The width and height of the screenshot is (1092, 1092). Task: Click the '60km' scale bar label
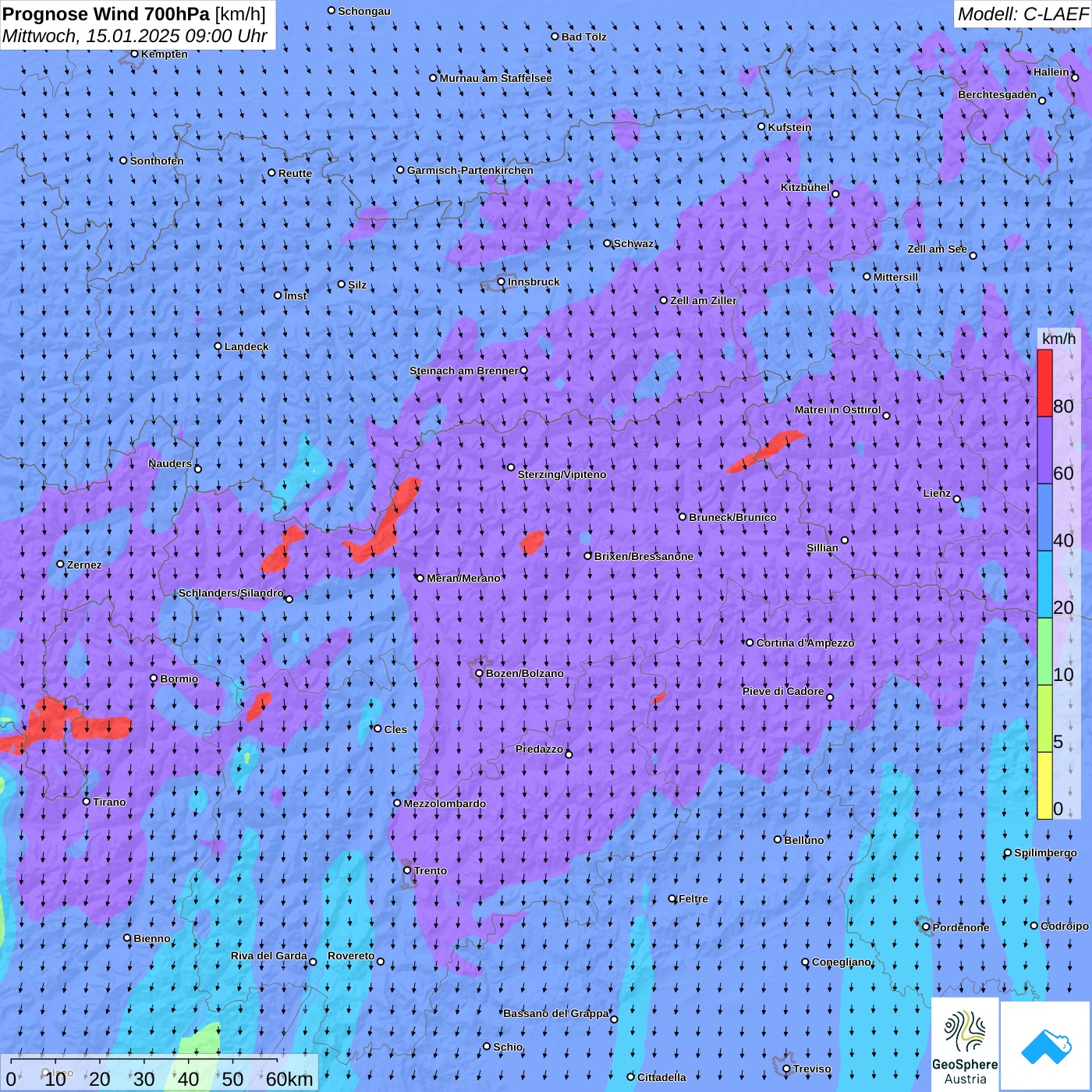(x=290, y=1079)
